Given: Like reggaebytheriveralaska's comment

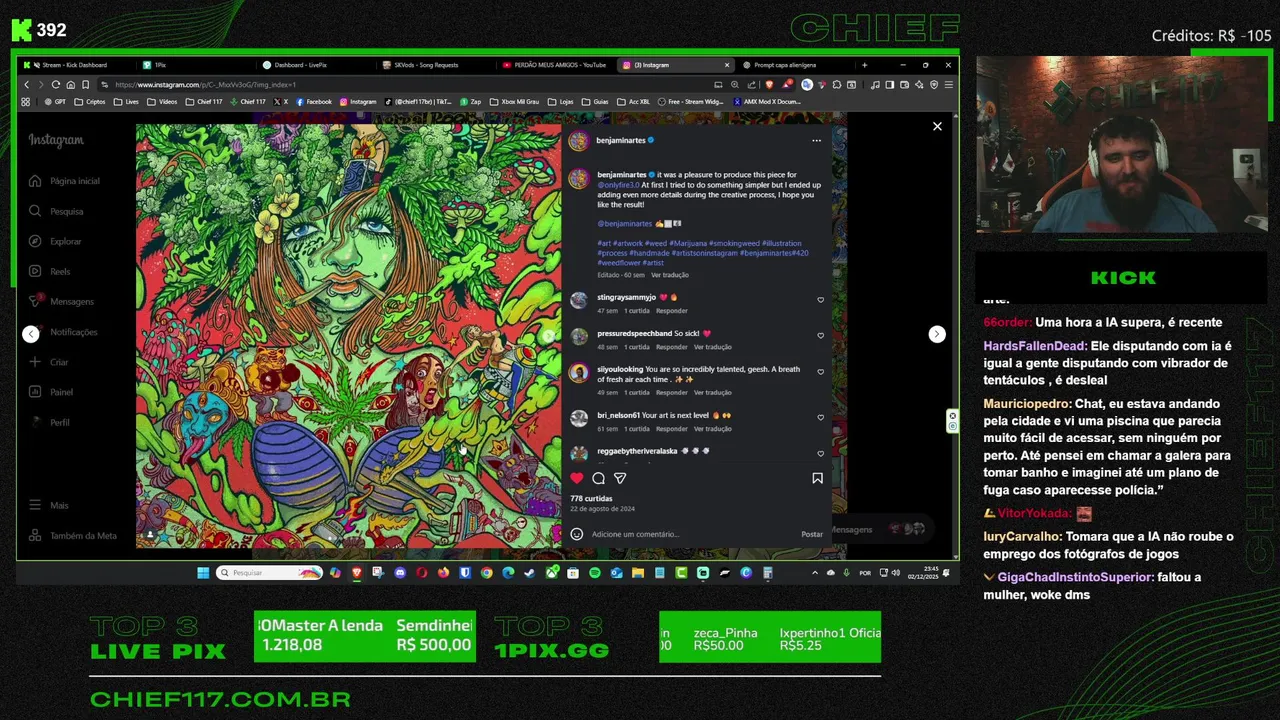Looking at the screenshot, I should coord(821,454).
